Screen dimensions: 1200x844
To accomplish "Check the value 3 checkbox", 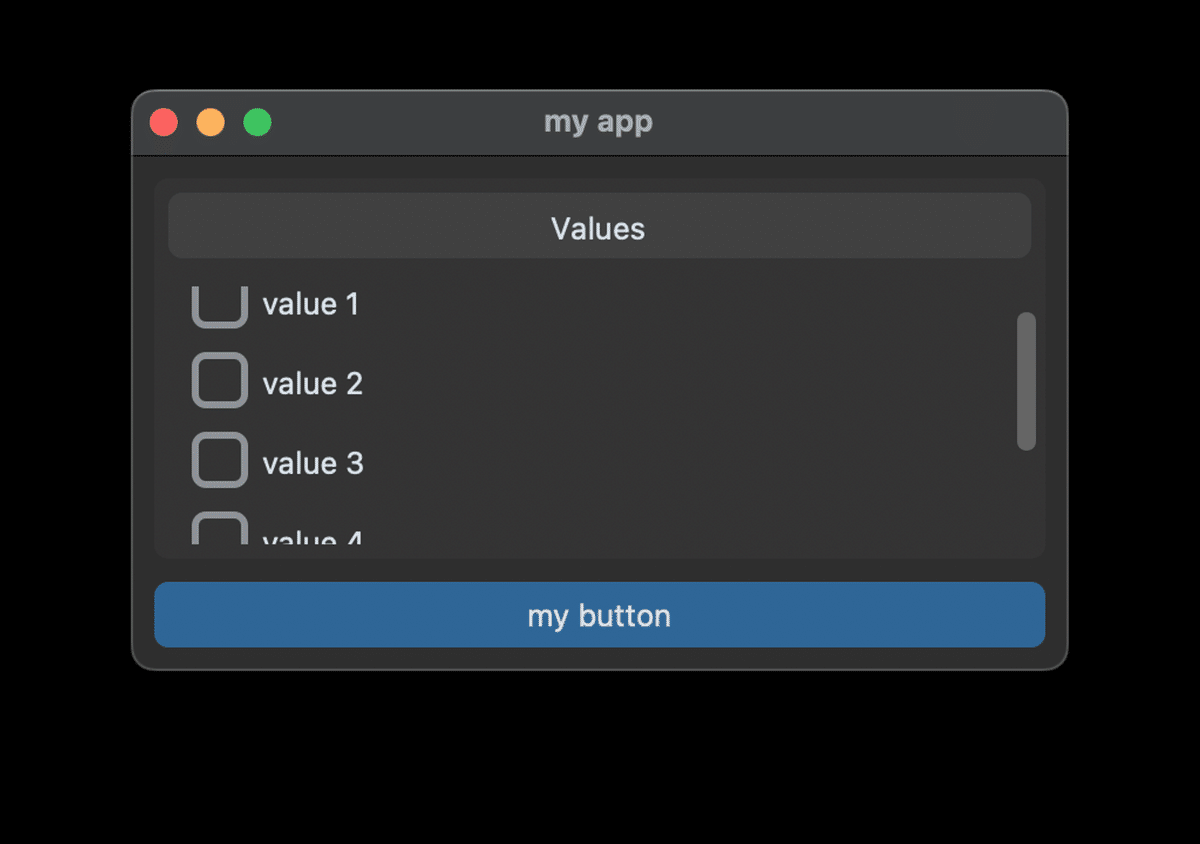I will (x=218, y=461).
